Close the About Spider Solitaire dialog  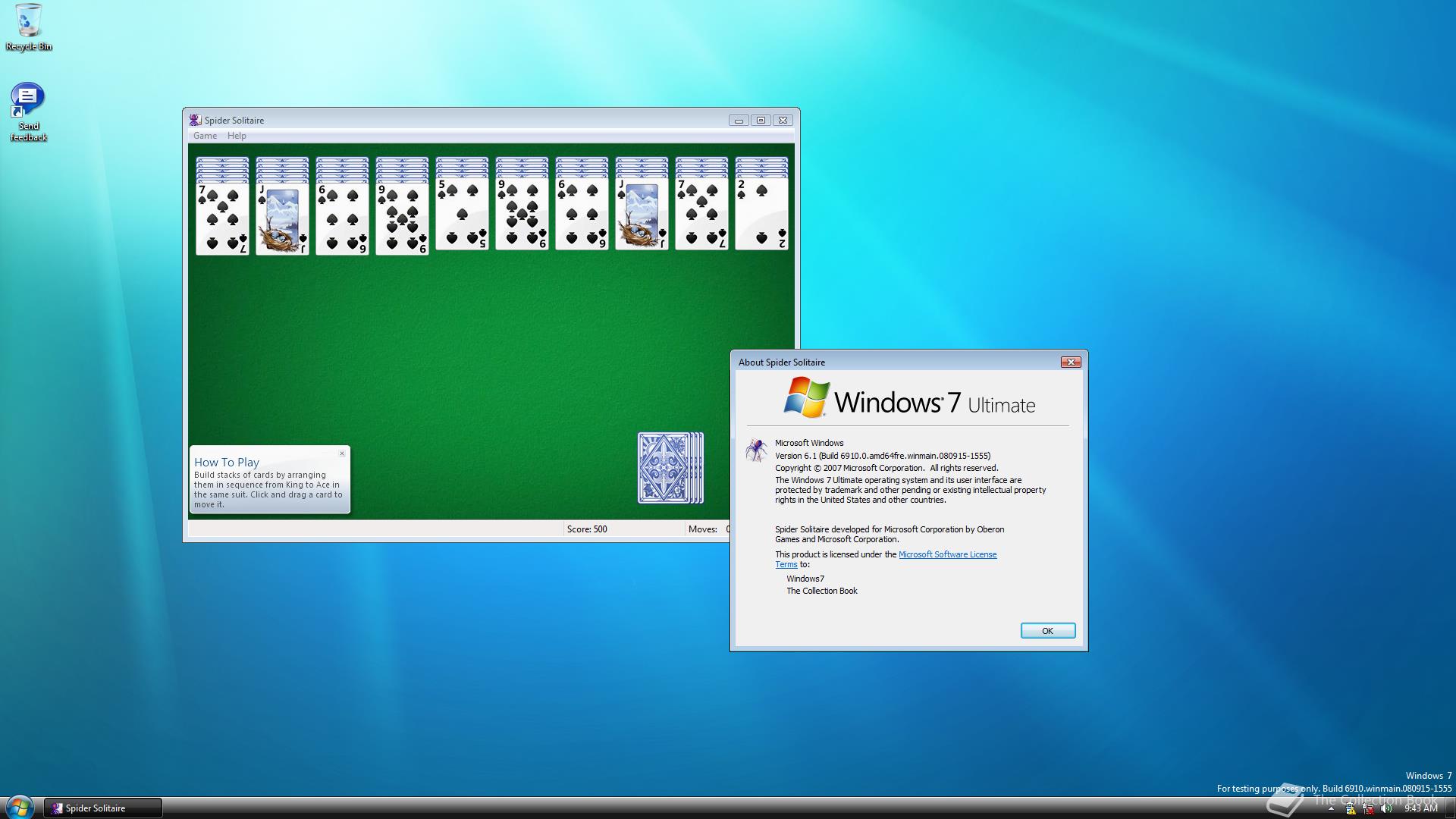pos(1071,362)
